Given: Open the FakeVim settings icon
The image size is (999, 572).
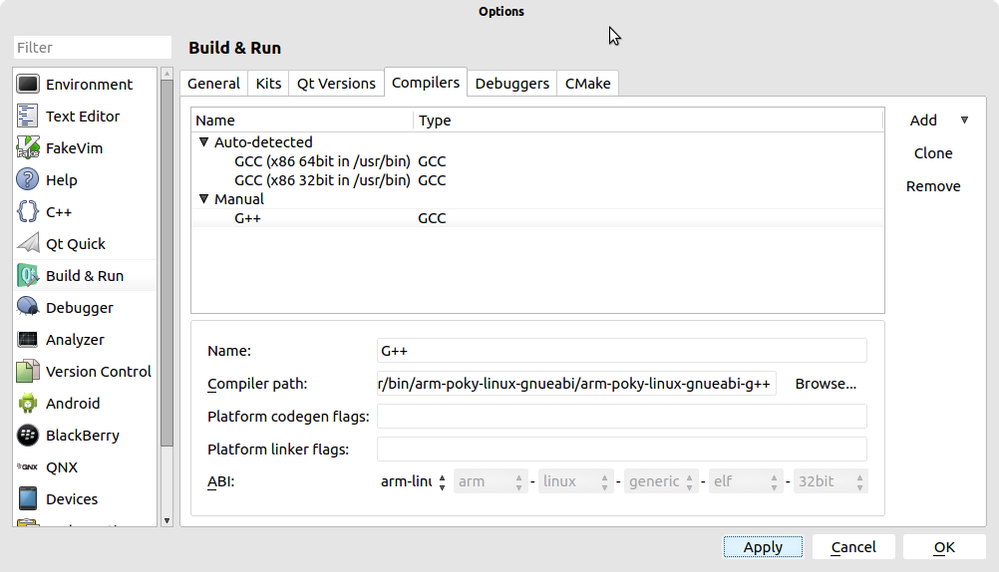Looking at the screenshot, I should tap(28, 149).
